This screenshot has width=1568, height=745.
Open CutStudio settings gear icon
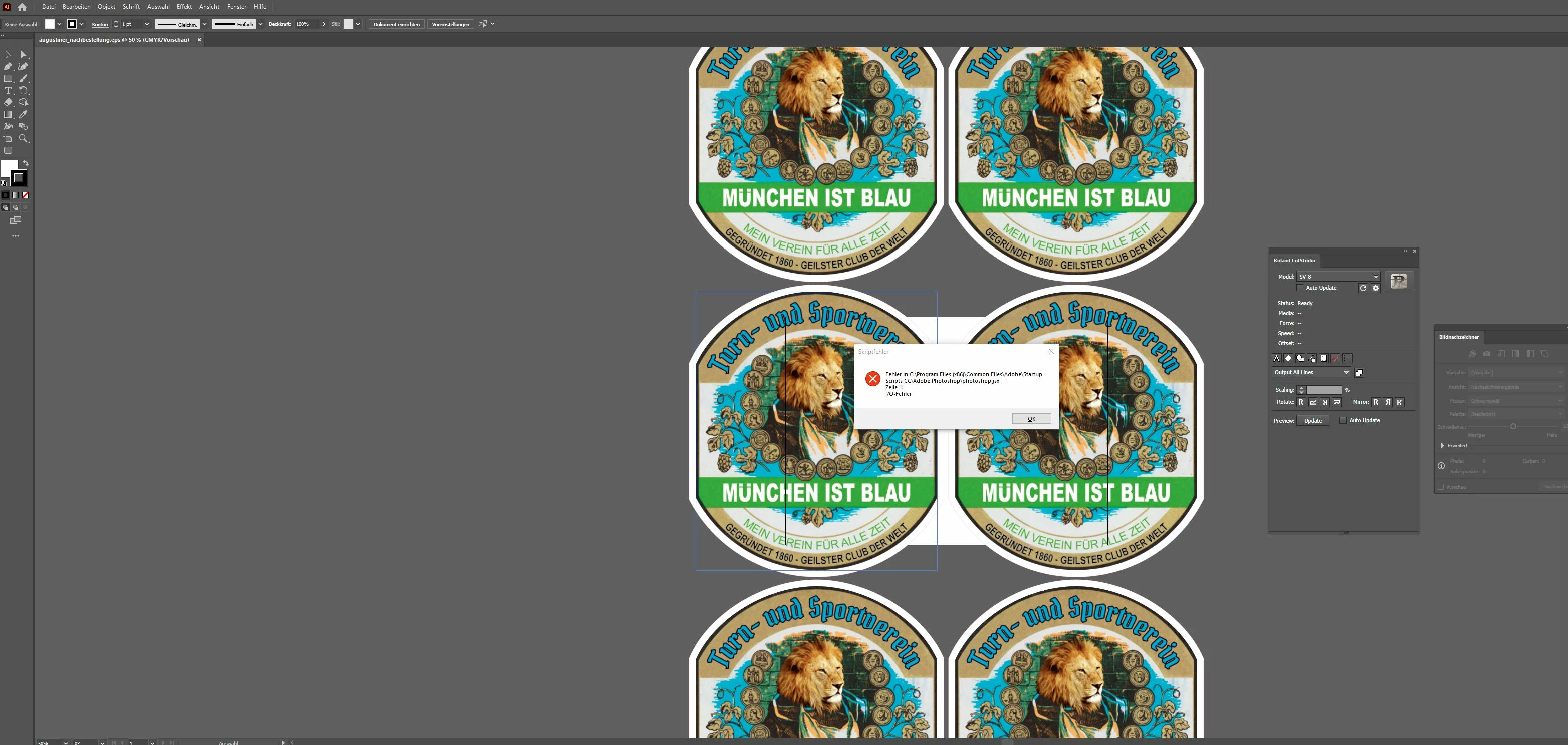pos(1375,288)
